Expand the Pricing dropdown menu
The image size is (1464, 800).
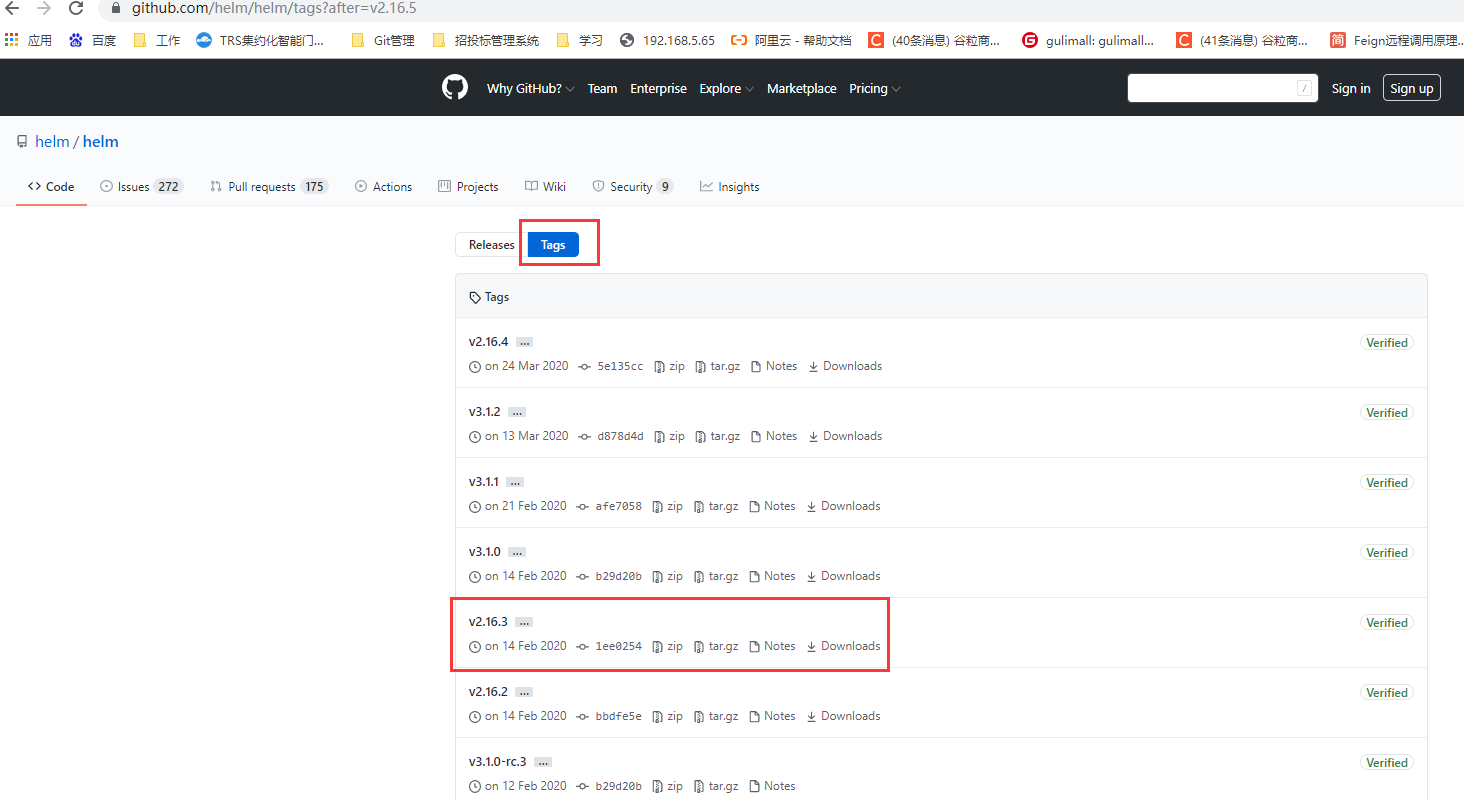(x=875, y=89)
